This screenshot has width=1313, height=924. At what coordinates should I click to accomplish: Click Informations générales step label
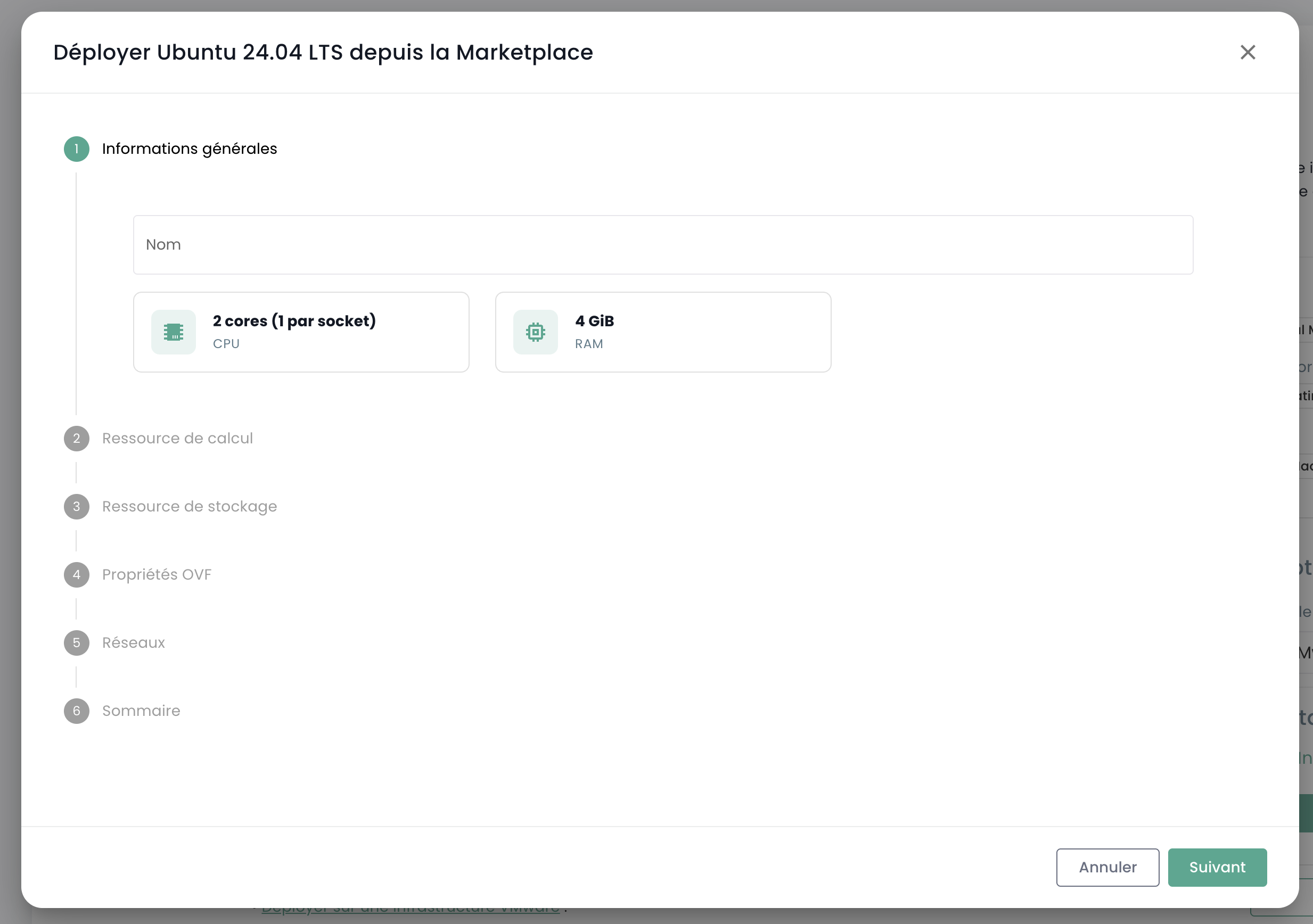coord(190,149)
